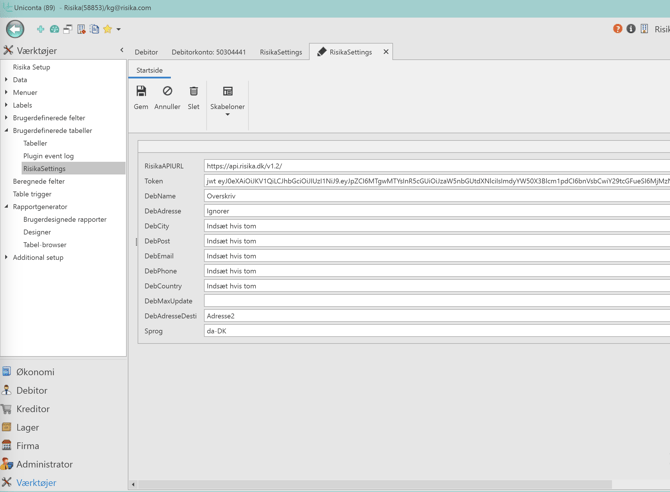The image size is (670, 492).
Task: Expand Additional setup tree node
Action: point(6,257)
